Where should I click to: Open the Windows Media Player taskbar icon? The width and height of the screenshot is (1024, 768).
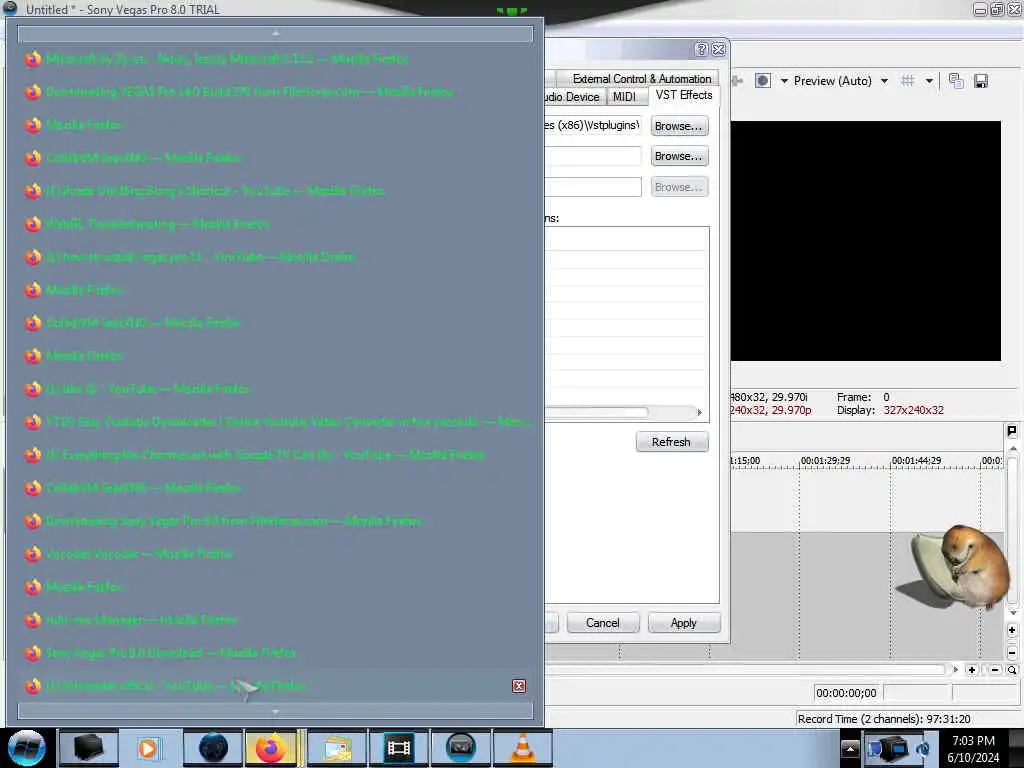(x=148, y=748)
